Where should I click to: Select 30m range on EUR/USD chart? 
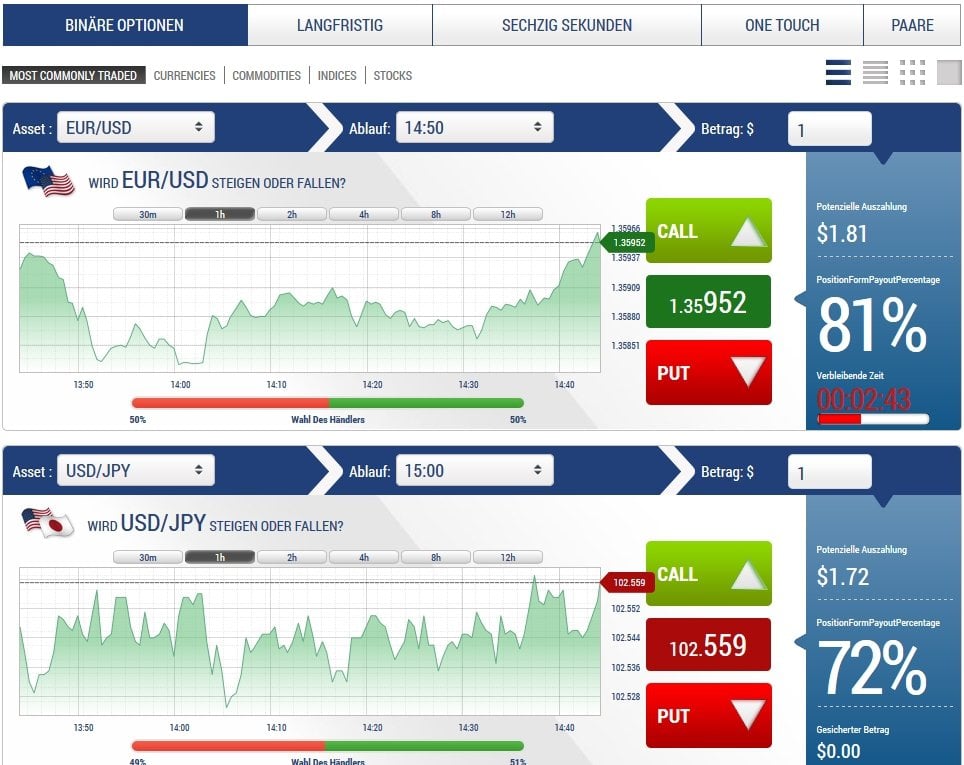(148, 214)
